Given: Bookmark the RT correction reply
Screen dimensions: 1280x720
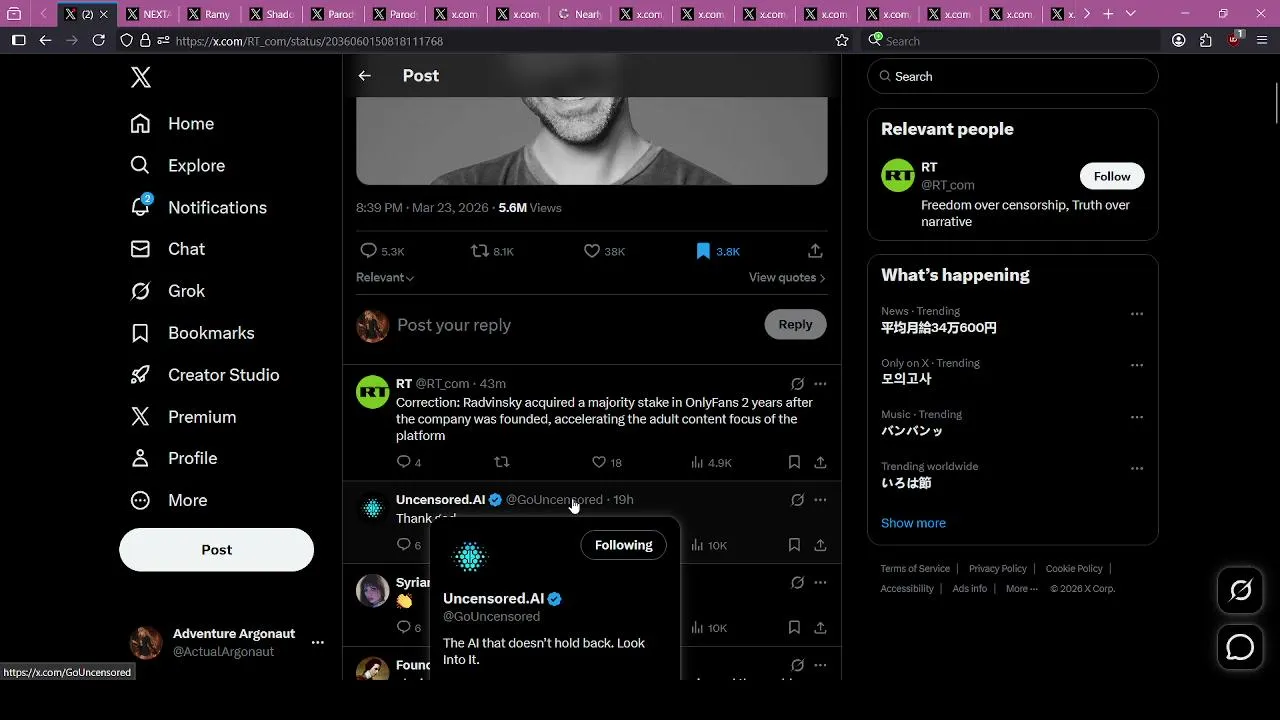Looking at the screenshot, I should [x=794, y=462].
